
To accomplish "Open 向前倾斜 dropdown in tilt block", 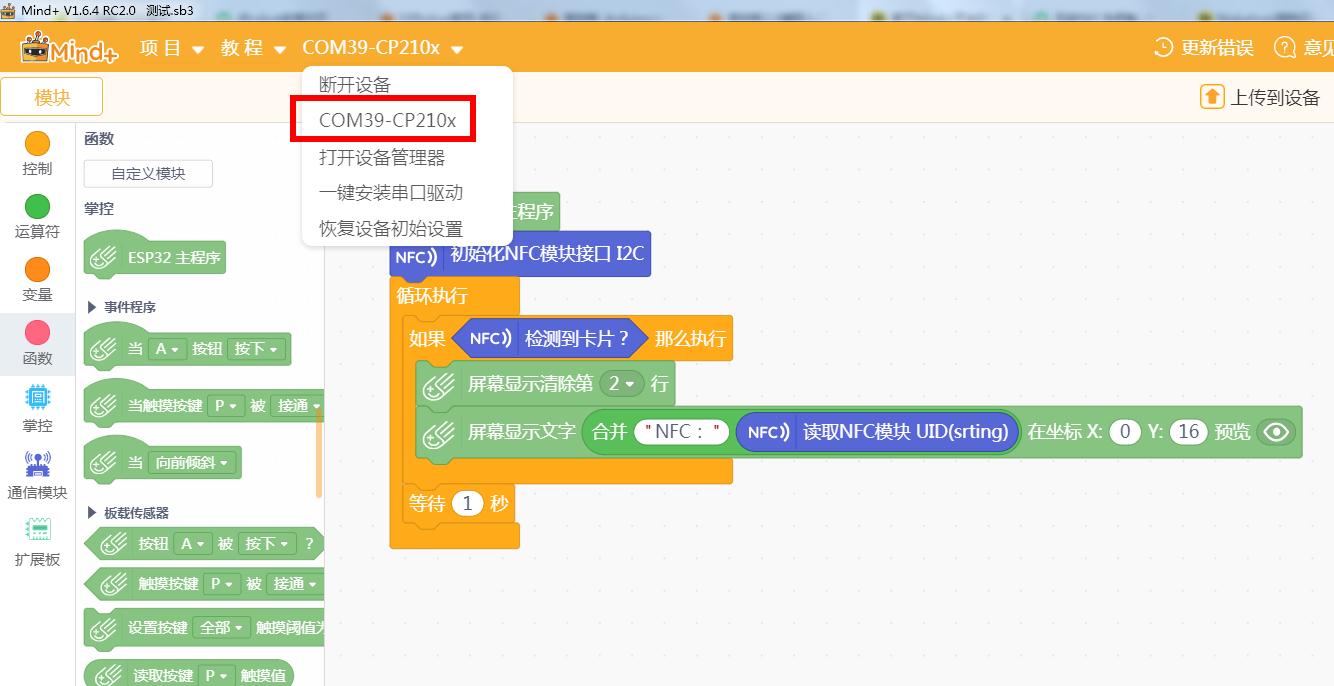I will point(194,463).
